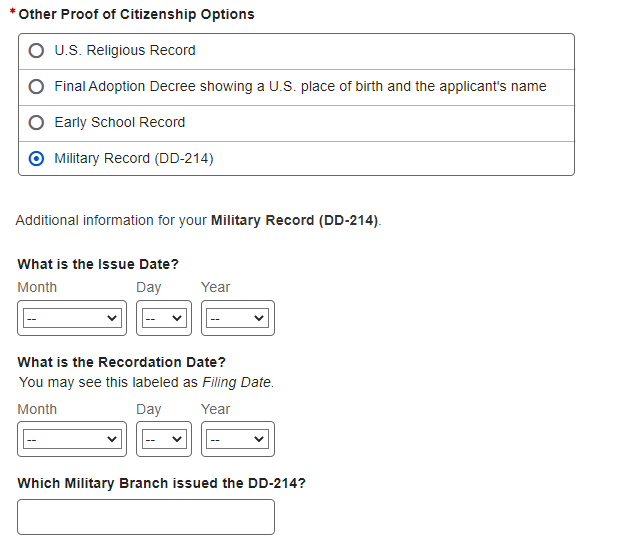Image resolution: width=624 pixels, height=557 pixels.
Task: Click the 'Early School Record' label text
Action: point(120,122)
